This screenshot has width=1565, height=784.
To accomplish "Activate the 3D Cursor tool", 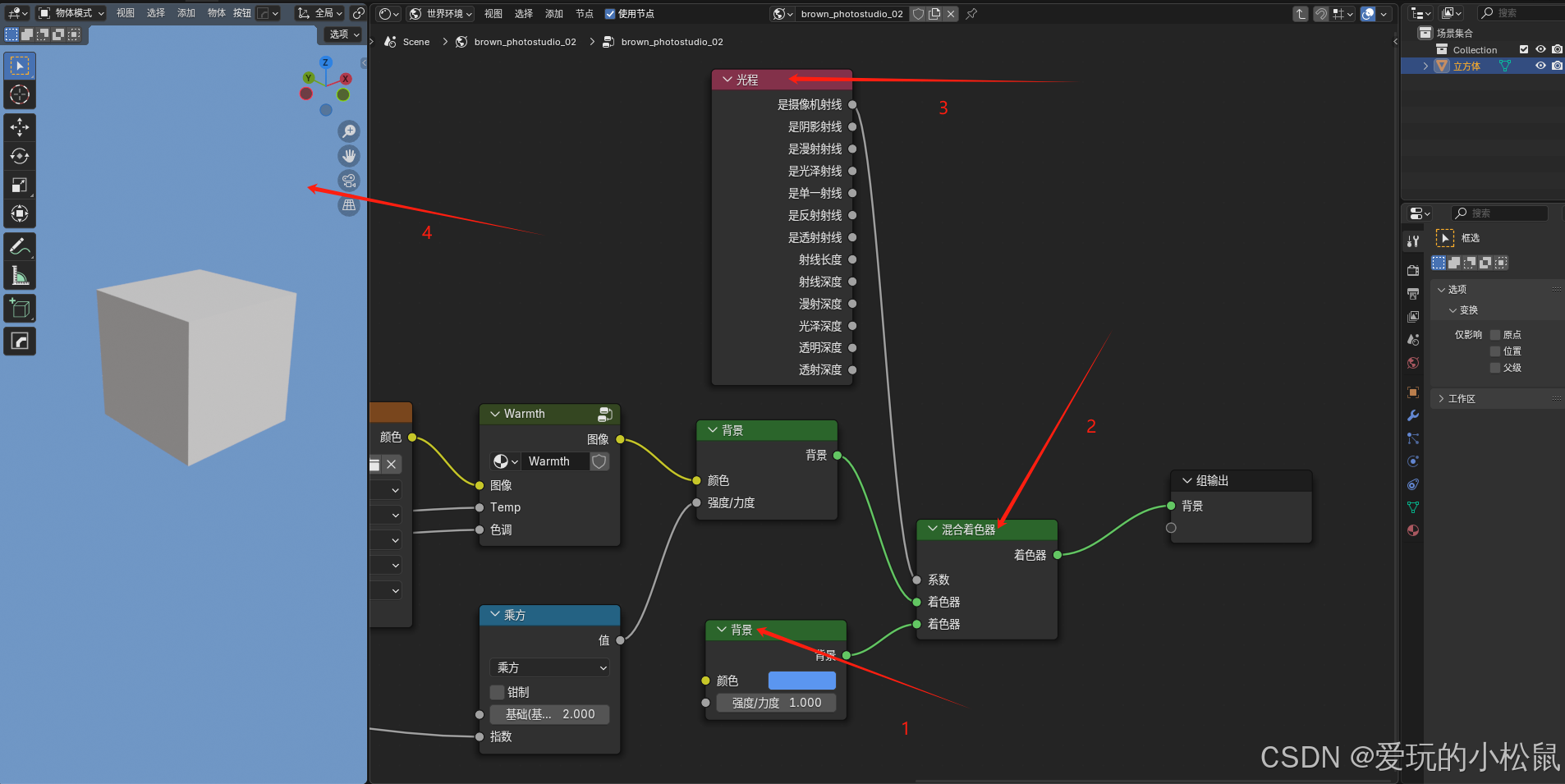I will click(20, 94).
